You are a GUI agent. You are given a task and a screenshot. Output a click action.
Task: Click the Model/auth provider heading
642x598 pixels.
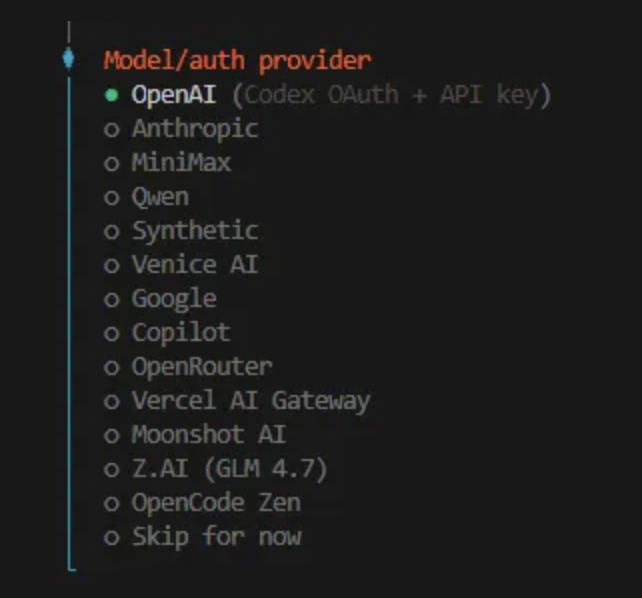click(x=237, y=60)
